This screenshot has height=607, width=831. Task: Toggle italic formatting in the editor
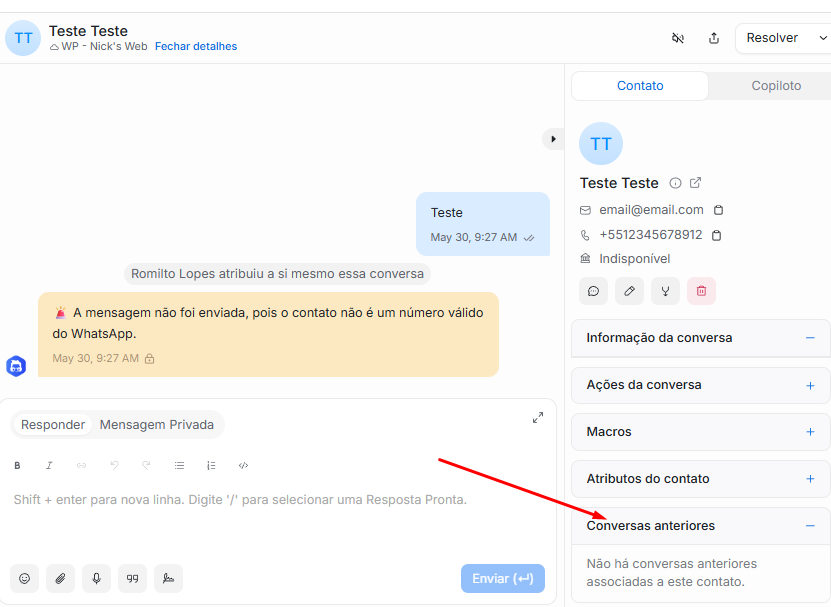(x=49, y=465)
